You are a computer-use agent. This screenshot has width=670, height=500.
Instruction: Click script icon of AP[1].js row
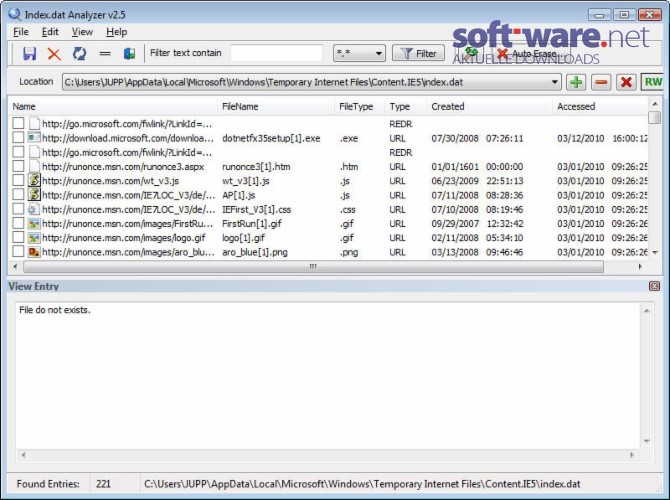pos(34,194)
